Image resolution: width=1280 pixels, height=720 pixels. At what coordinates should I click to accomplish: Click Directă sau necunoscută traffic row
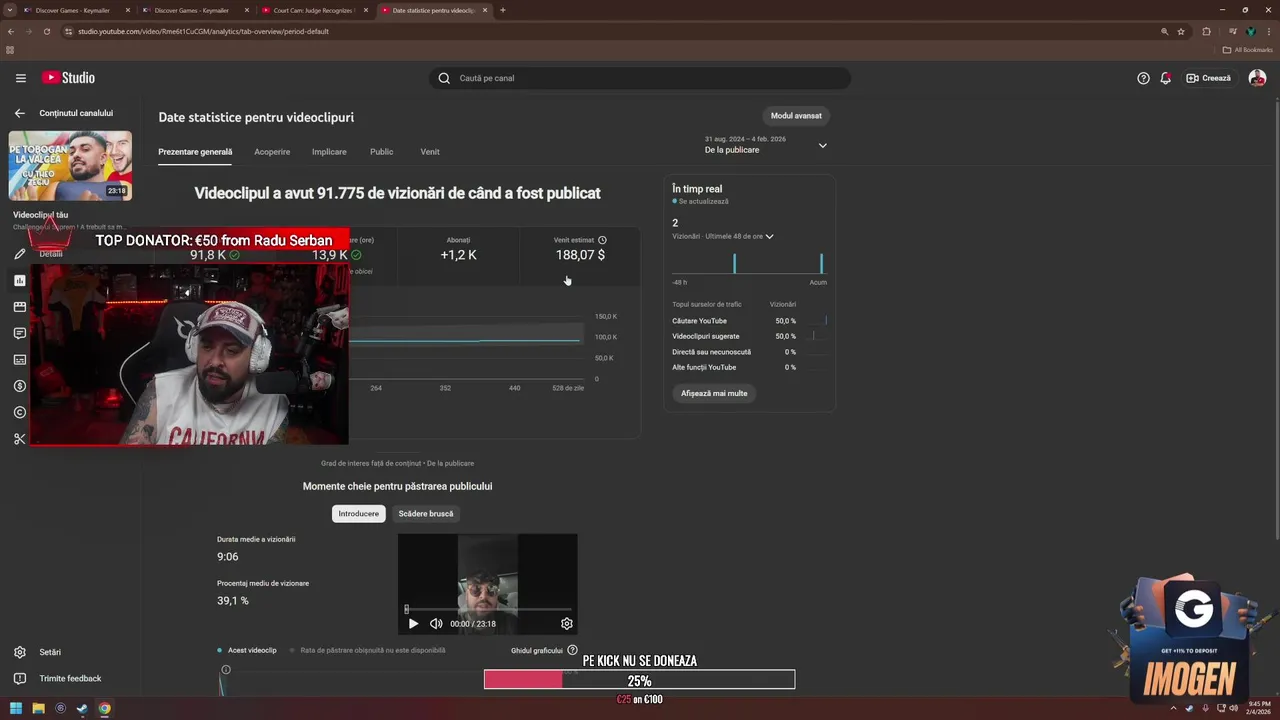coord(750,352)
